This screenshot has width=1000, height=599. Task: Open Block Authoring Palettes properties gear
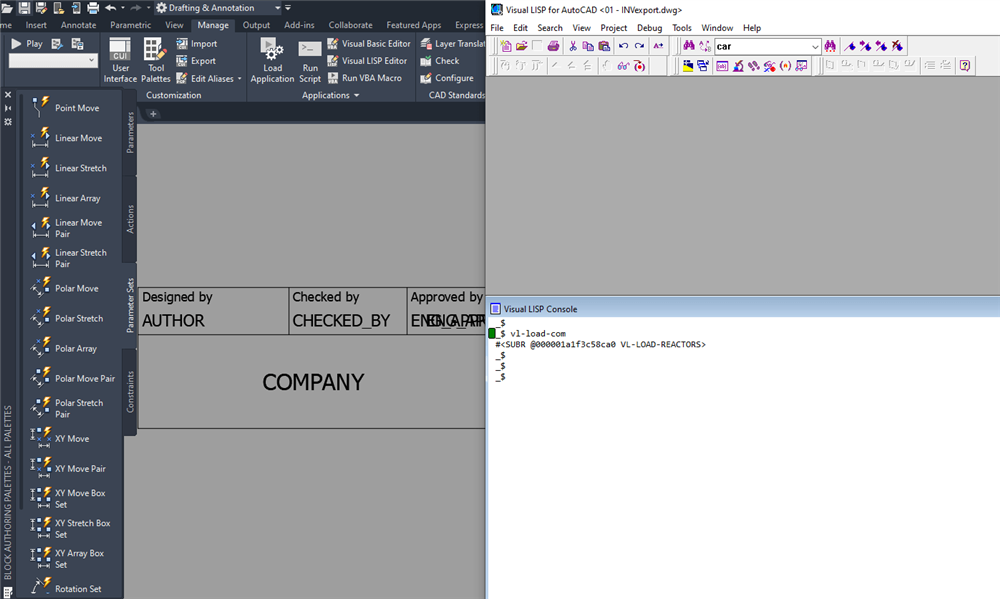tap(8, 121)
